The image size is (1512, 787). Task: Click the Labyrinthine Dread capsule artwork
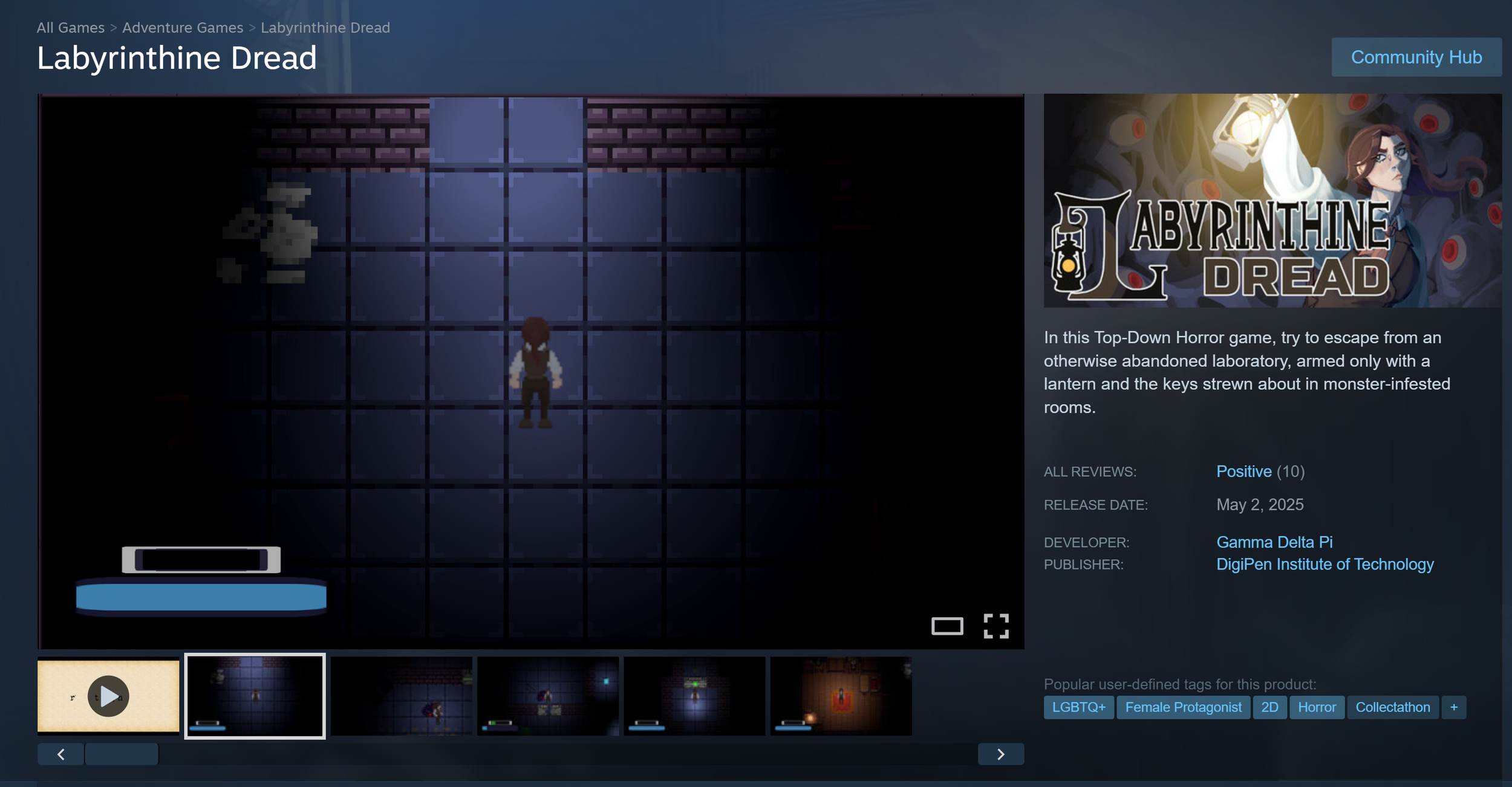tap(1272, 200)
